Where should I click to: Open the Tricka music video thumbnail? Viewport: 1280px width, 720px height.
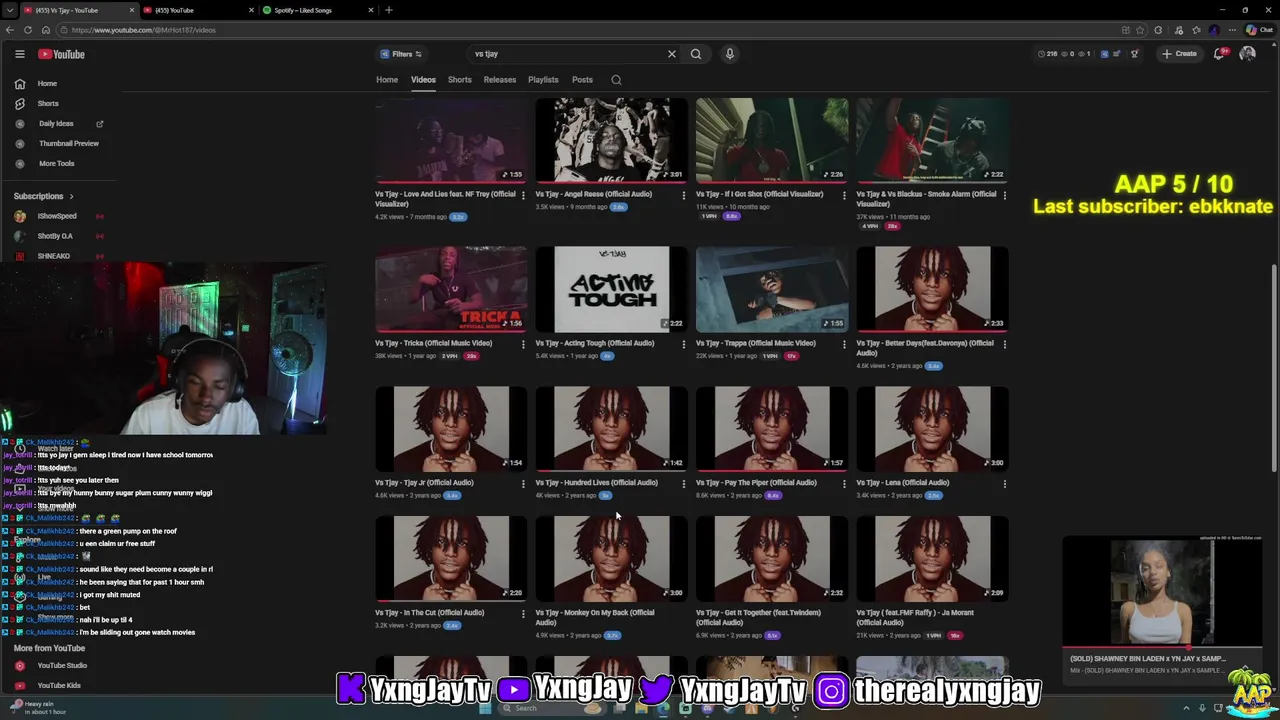(451, 289)
